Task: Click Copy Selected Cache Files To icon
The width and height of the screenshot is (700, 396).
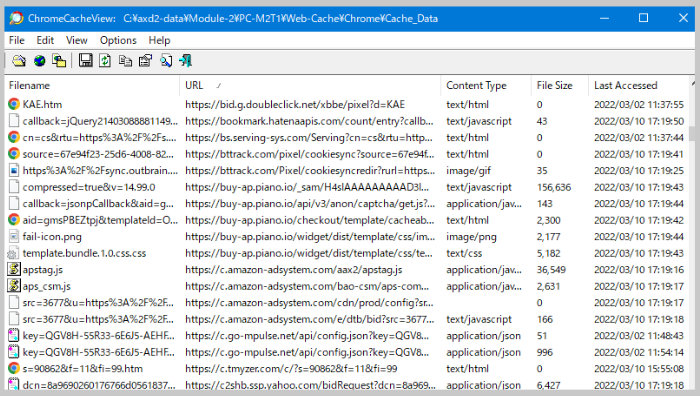Action: coord(59,61)
